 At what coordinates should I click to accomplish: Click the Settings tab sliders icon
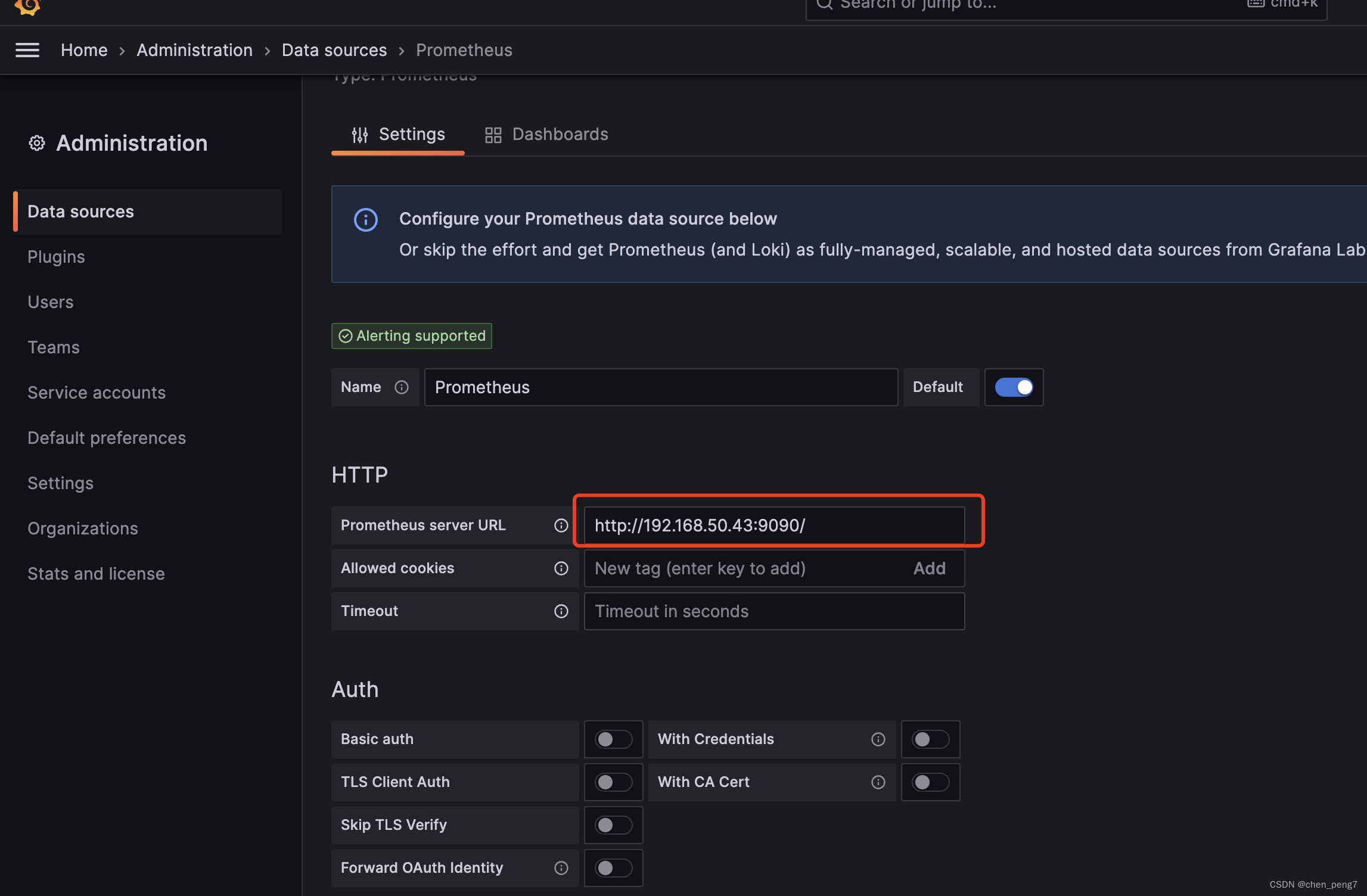pyautogui.click(x=360, y=135)
